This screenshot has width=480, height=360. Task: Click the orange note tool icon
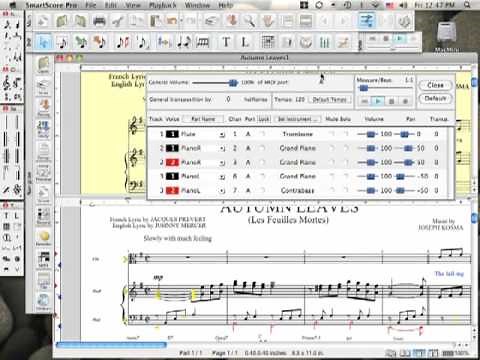pos(99,42)
